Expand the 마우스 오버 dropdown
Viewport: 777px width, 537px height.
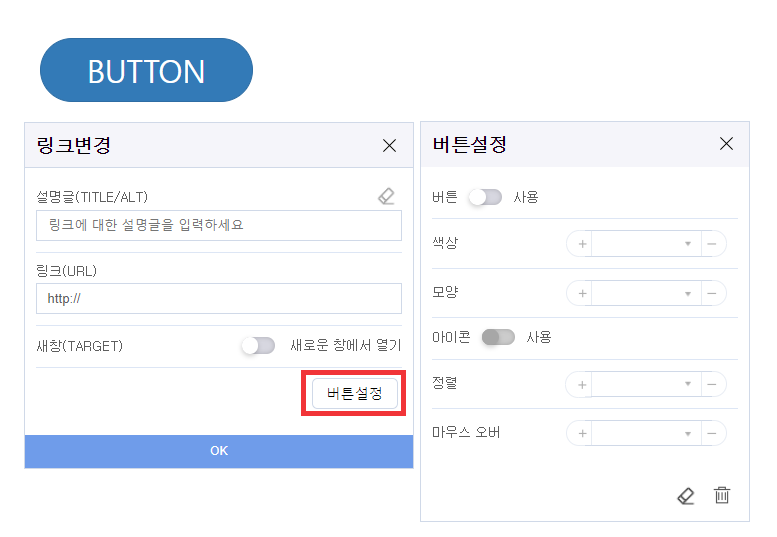pyautogui.click(x=645, y=434)
